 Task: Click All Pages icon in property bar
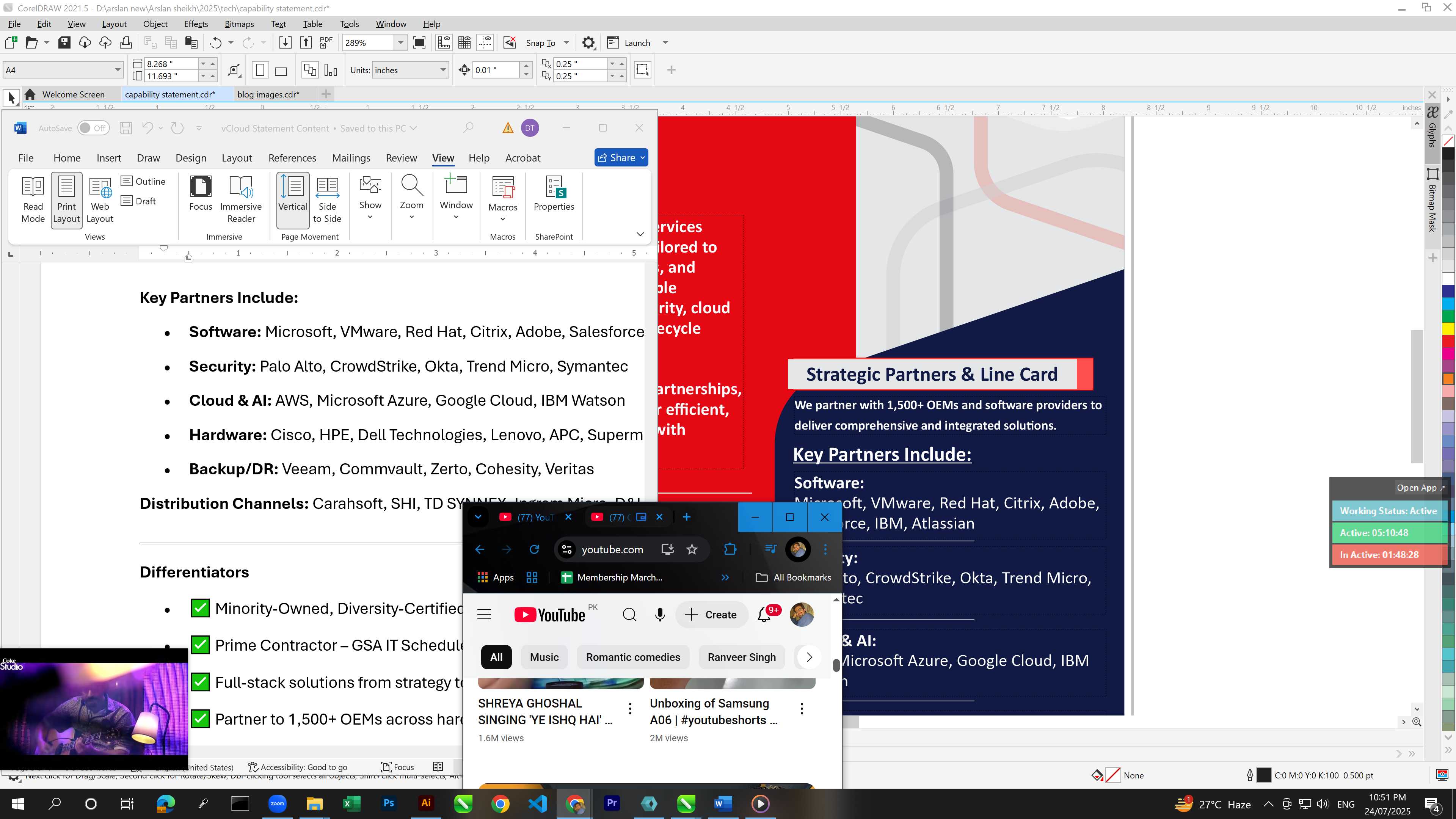pyautogui.click(x=310, y=70)
